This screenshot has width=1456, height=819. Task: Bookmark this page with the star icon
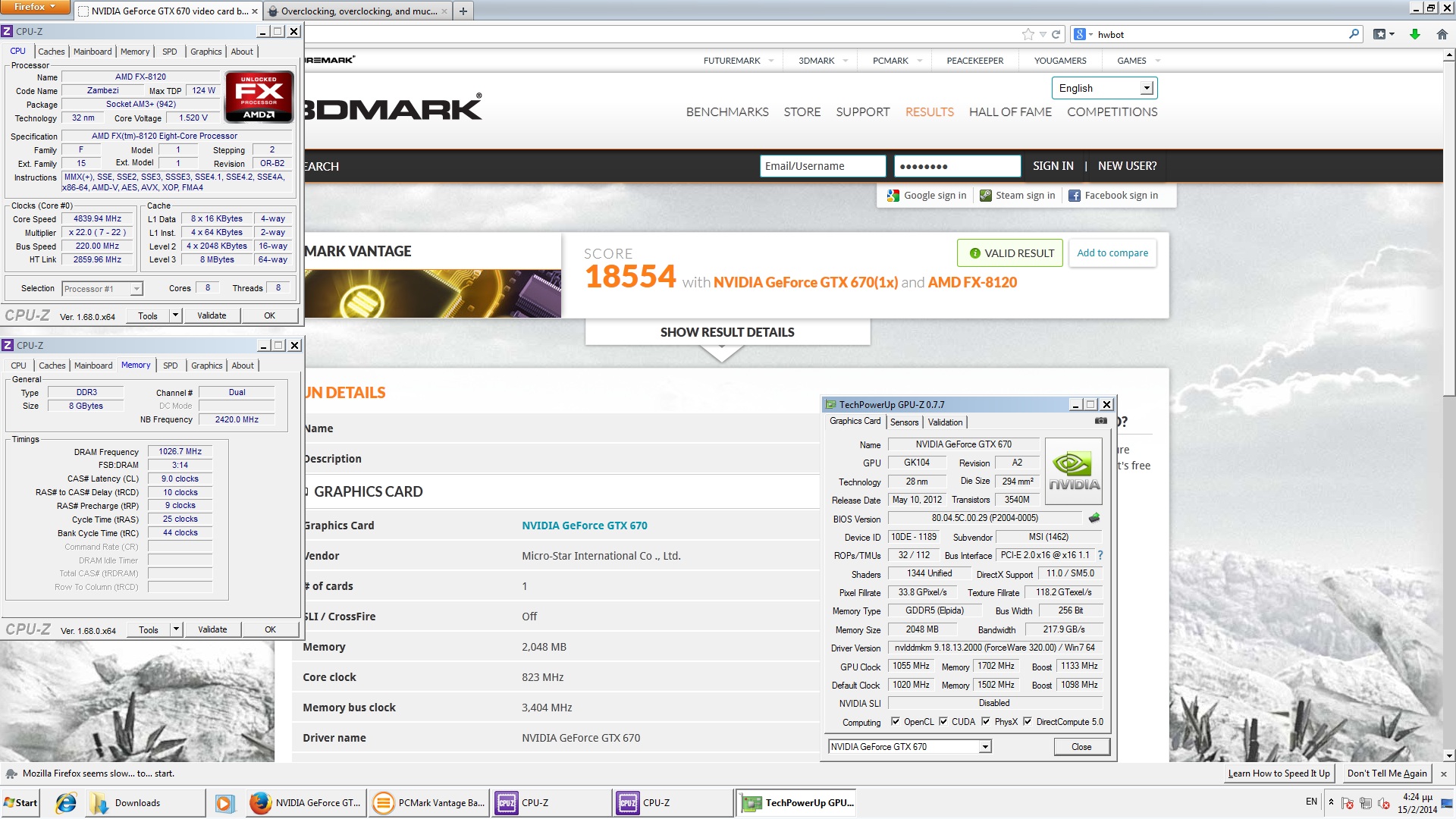[1028, 34]
